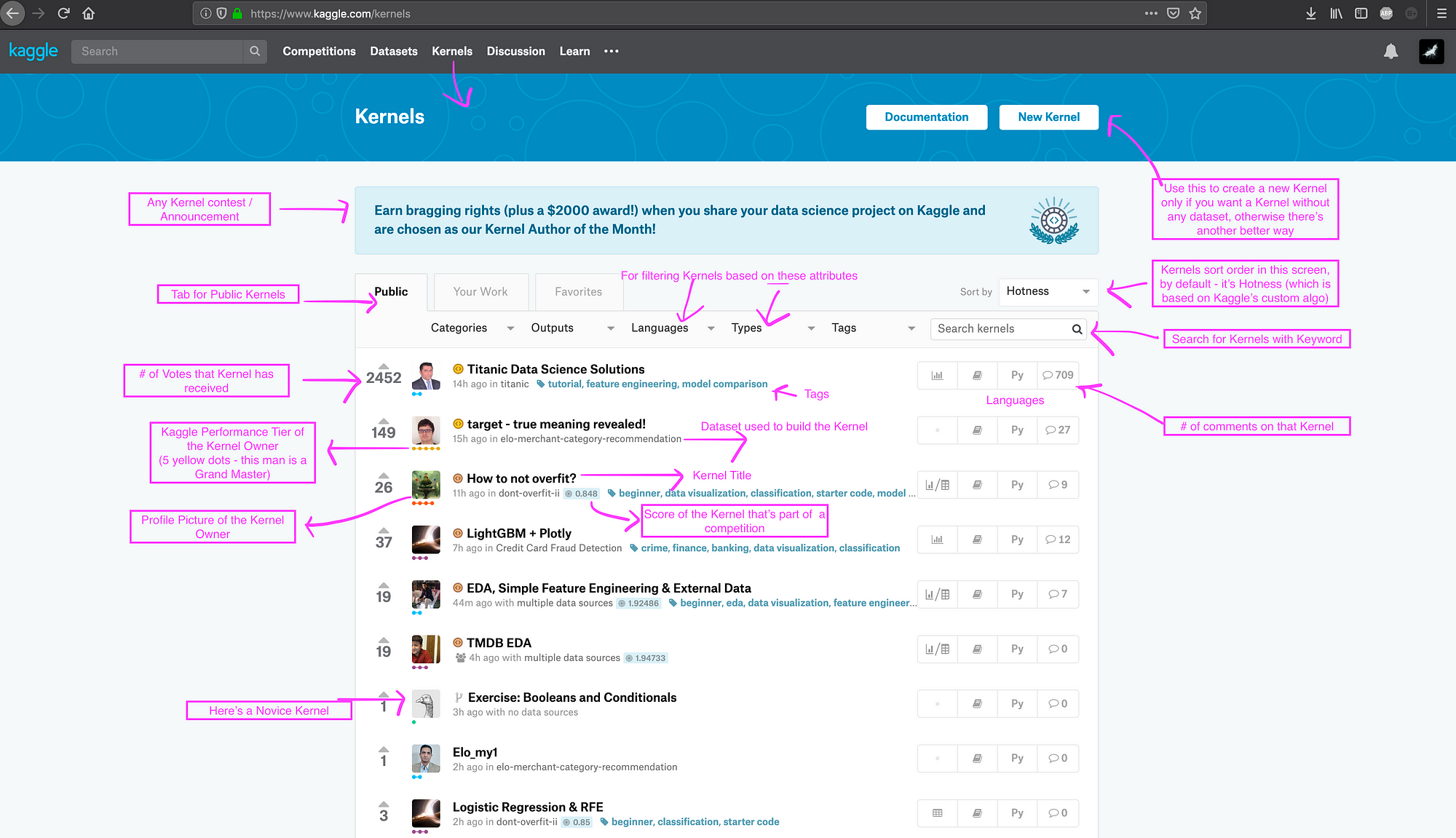Expand the Categories filter dropdown
The width and height of the screenshot is (1456, 838).
click(x=470, y=328)
